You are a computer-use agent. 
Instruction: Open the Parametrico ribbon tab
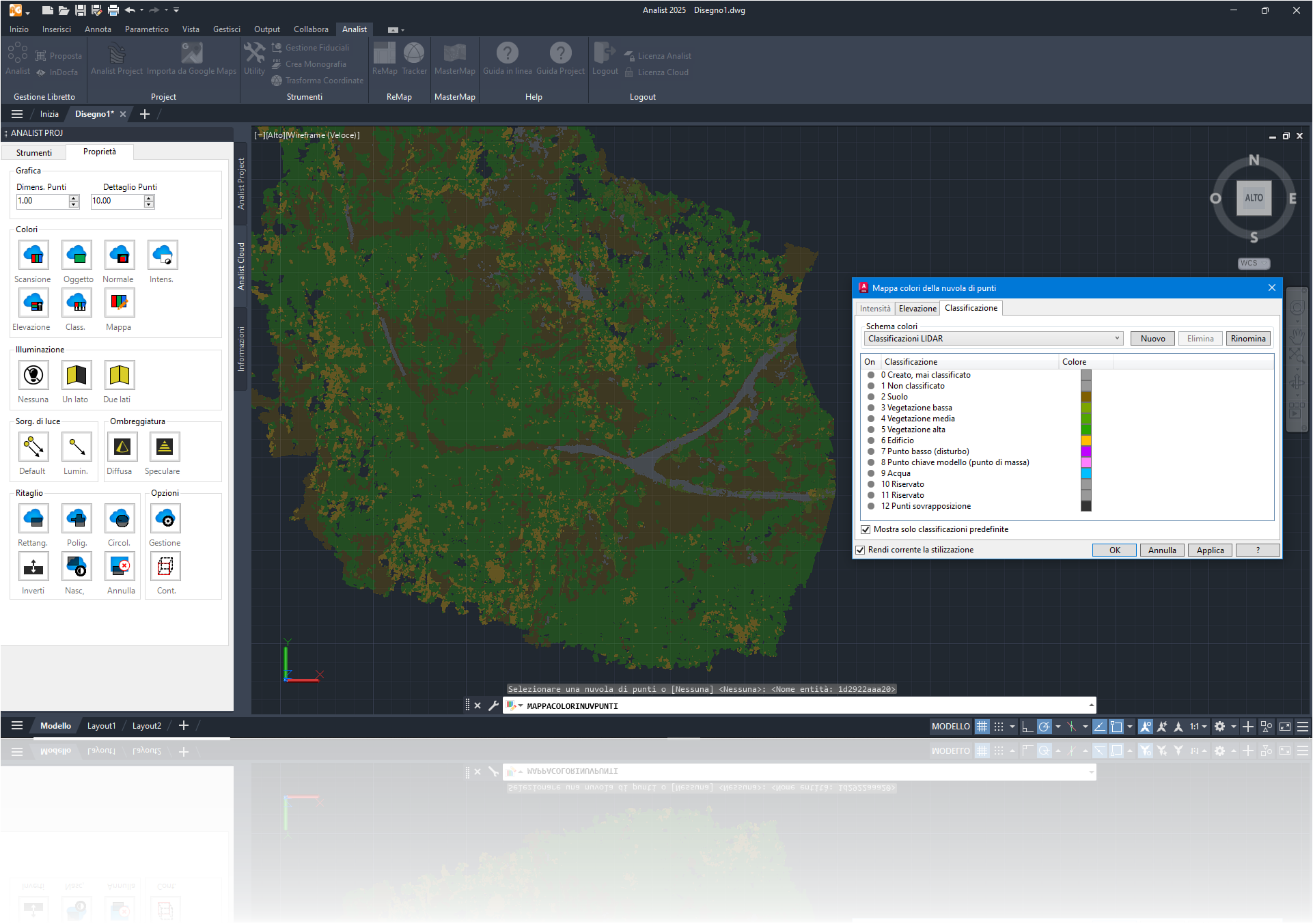click(146, 29)
